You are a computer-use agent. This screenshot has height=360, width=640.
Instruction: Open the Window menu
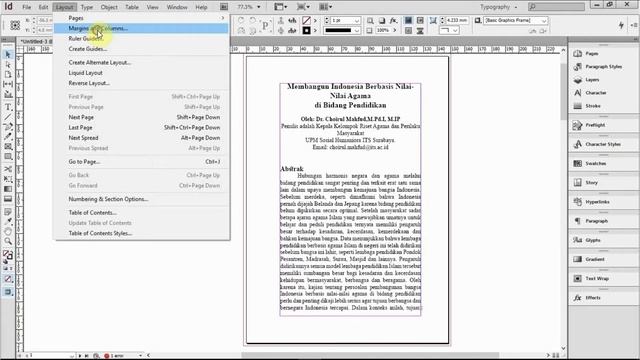click(x=177, y=7)
